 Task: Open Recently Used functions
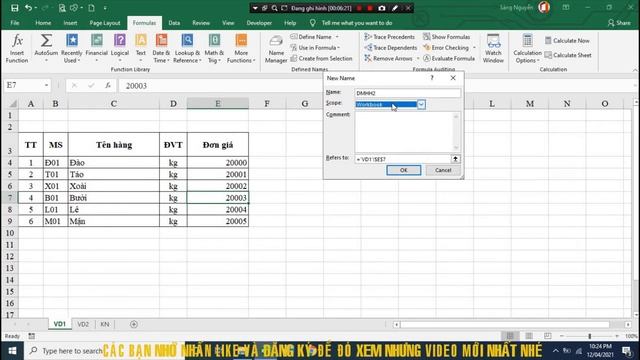[x=71, y=49]
